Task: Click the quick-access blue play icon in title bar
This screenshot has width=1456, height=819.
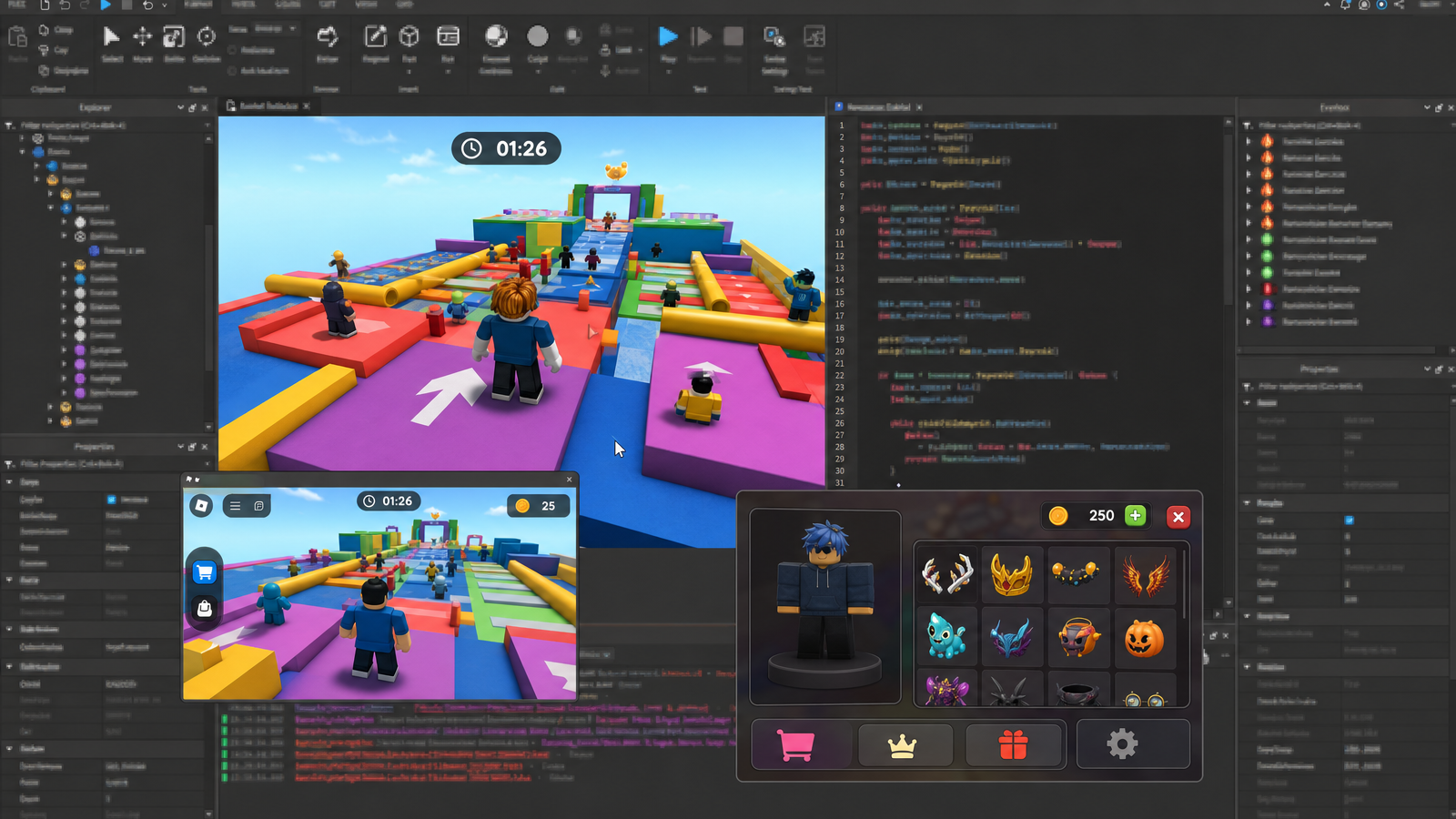Action: point(106,5)
